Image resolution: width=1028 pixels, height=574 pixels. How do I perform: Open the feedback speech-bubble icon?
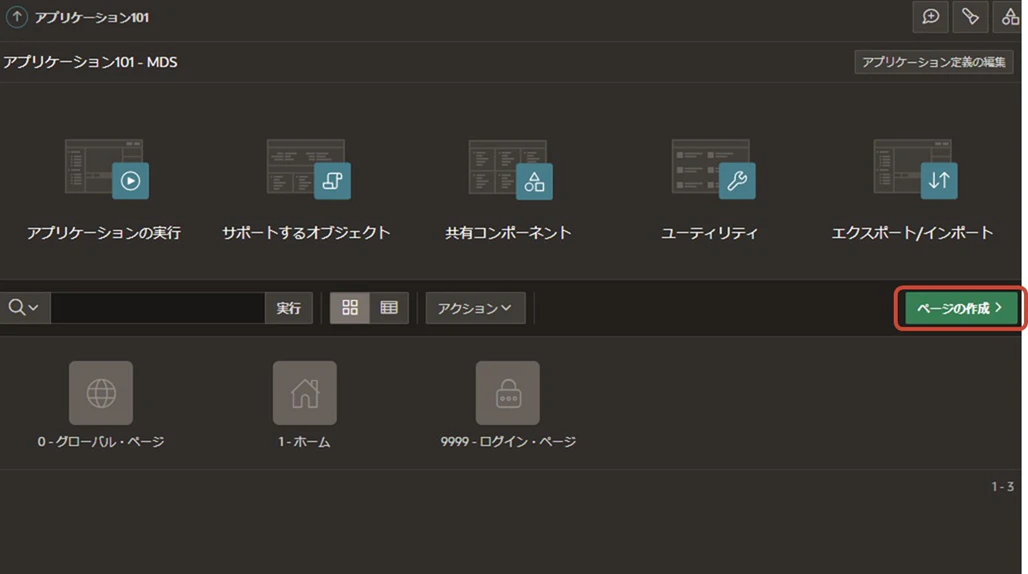(930, 17)
